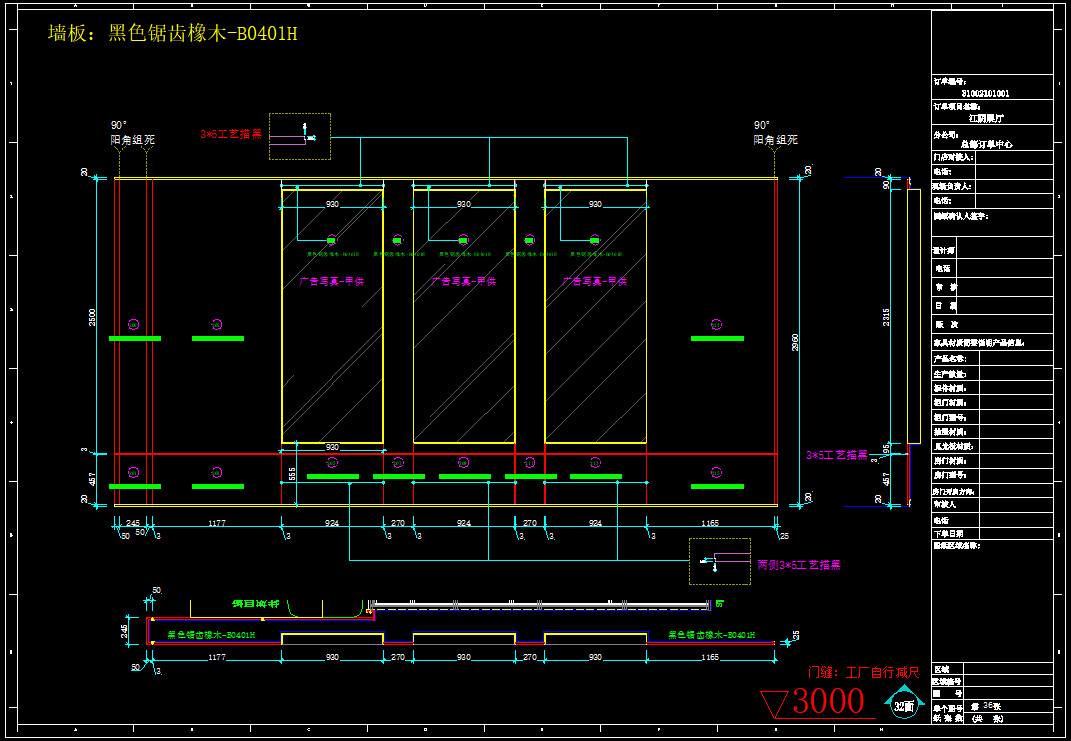Click the right-most 广告写真-甲供 panel label
This screenshot has height=741, width=1071.
pos(595,281)
